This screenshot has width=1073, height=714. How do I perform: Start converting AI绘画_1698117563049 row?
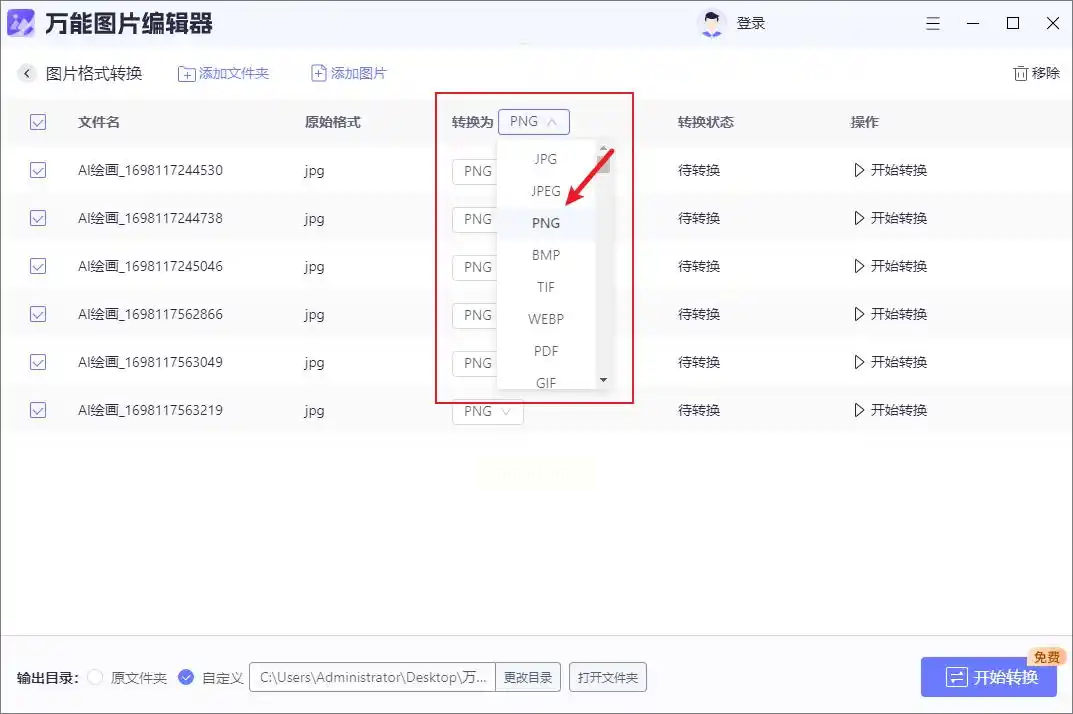click(890, 361)
